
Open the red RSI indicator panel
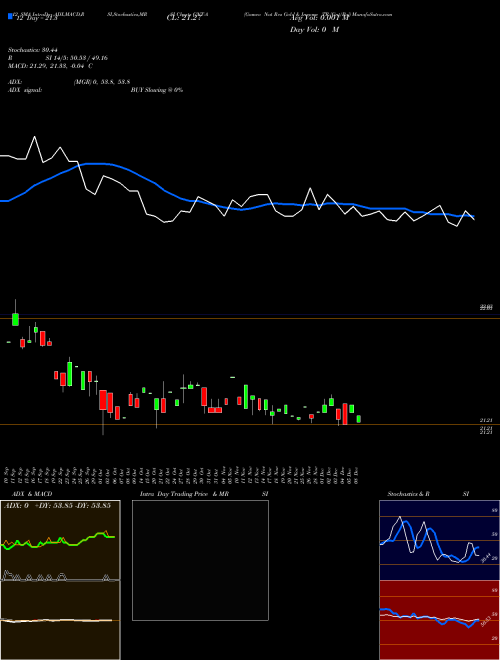pyautogui.click(x=439, y=620)
